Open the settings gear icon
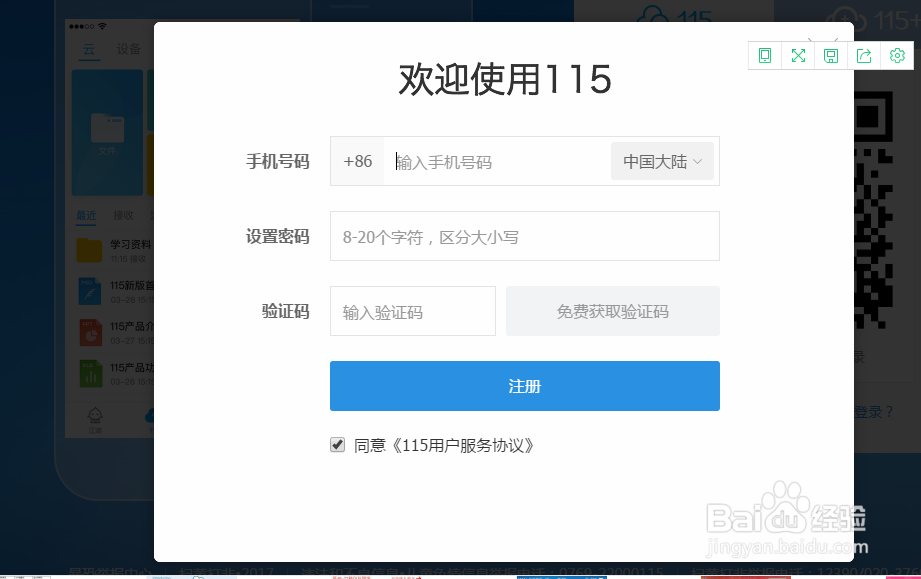The image size is (921, 579). [x=897, y=56]
